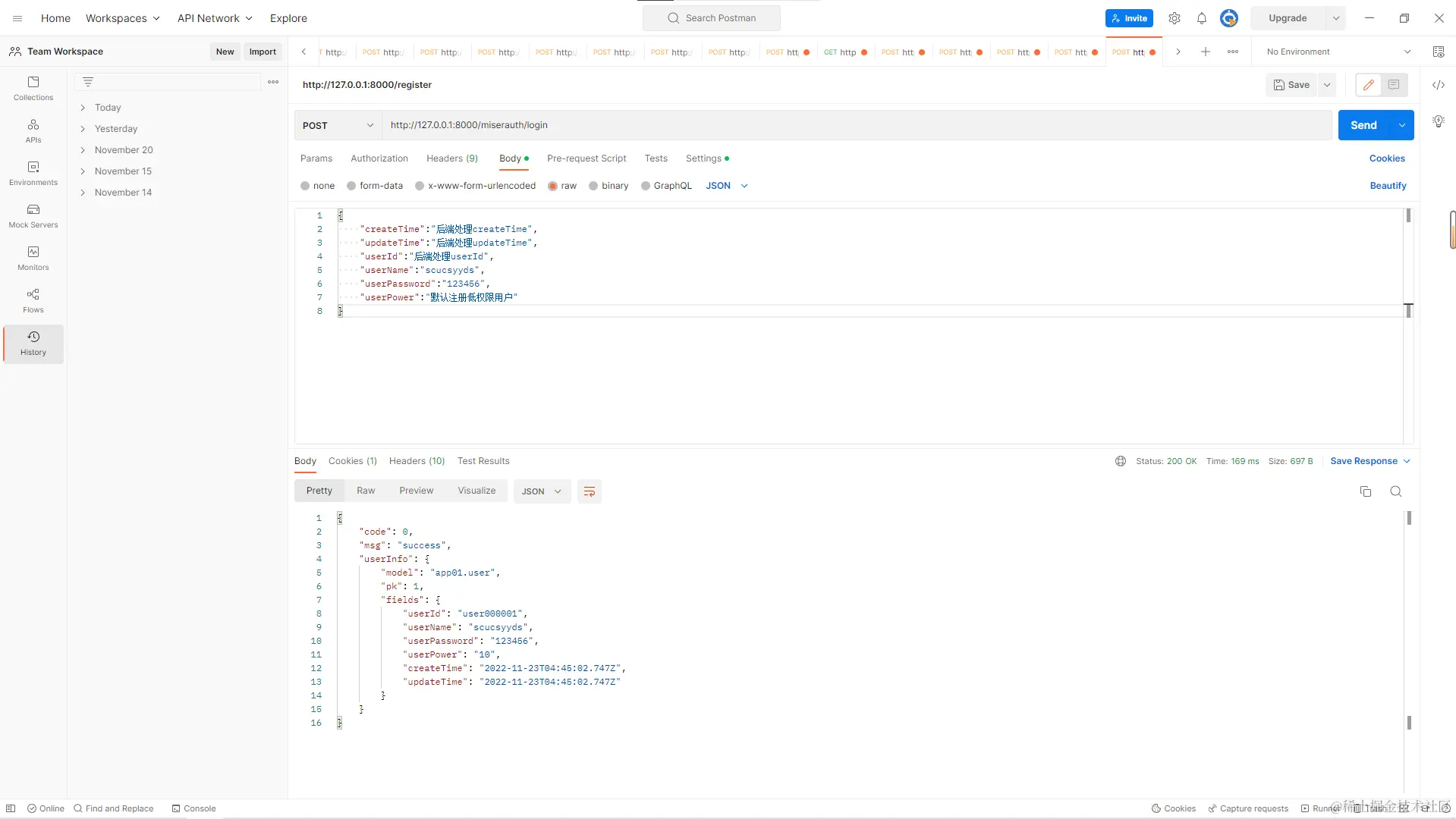Switch to the Authorization tab
Viewport: 1456px width, 819px height.
(x=379, y=158)
